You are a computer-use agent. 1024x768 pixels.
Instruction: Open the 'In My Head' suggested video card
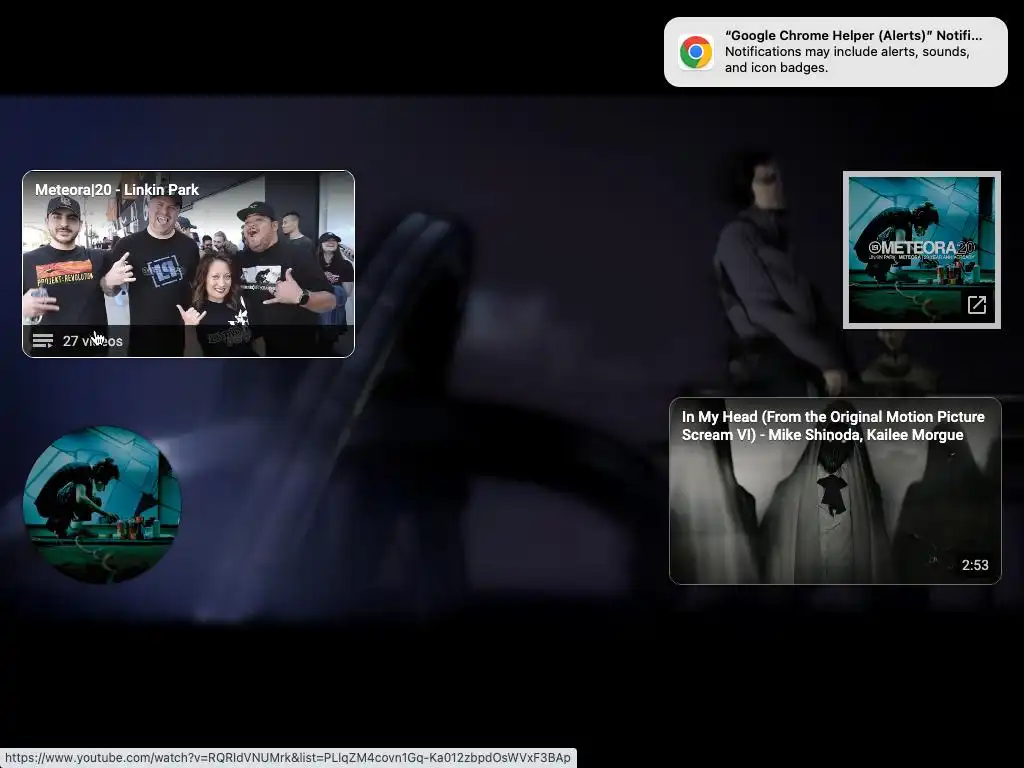835,490
